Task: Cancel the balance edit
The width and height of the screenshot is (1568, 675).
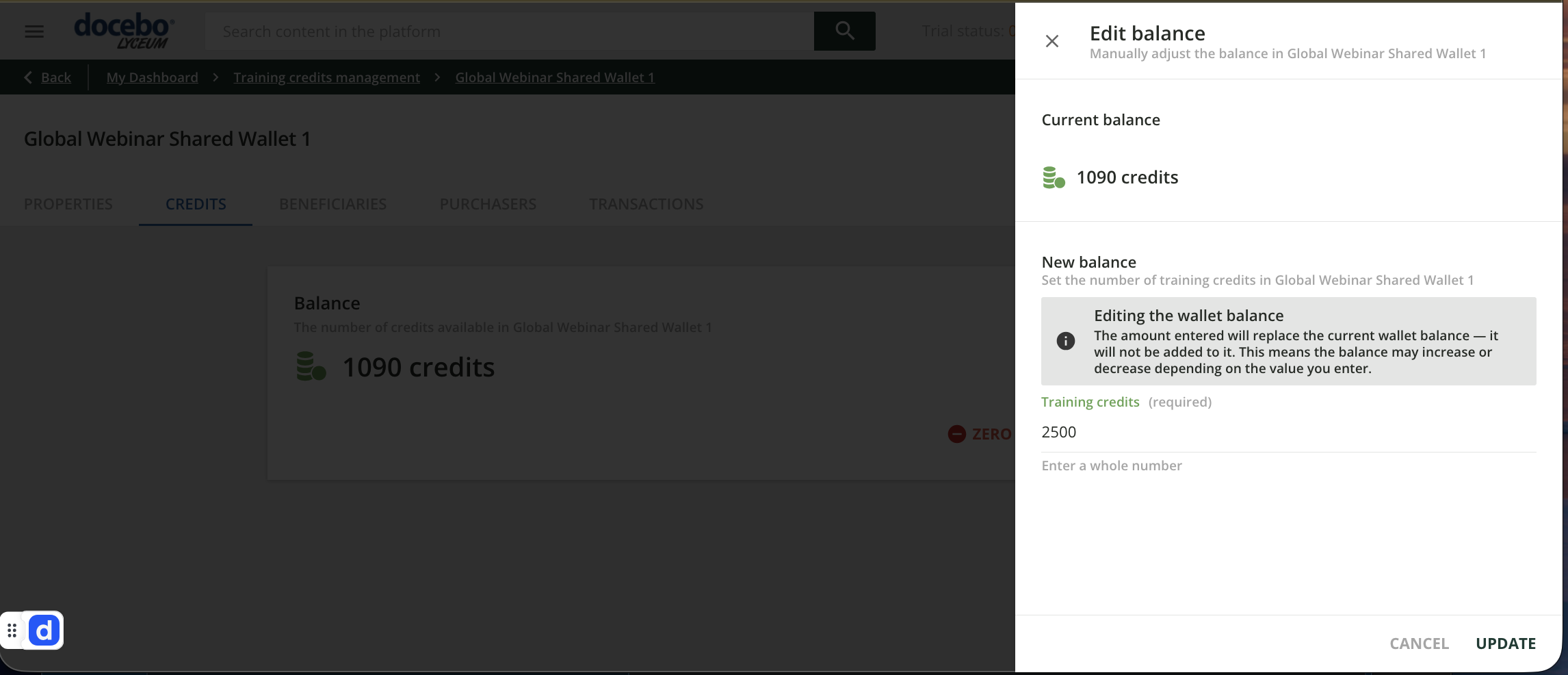Action: click(1419, 644)
